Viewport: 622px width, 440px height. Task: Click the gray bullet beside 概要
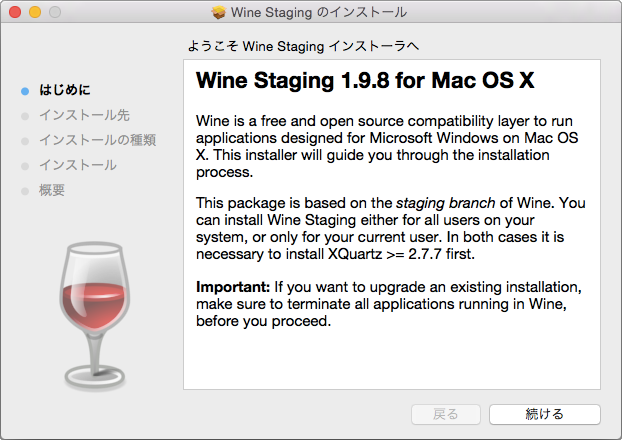pyautogui.click(x=25, y=191)
